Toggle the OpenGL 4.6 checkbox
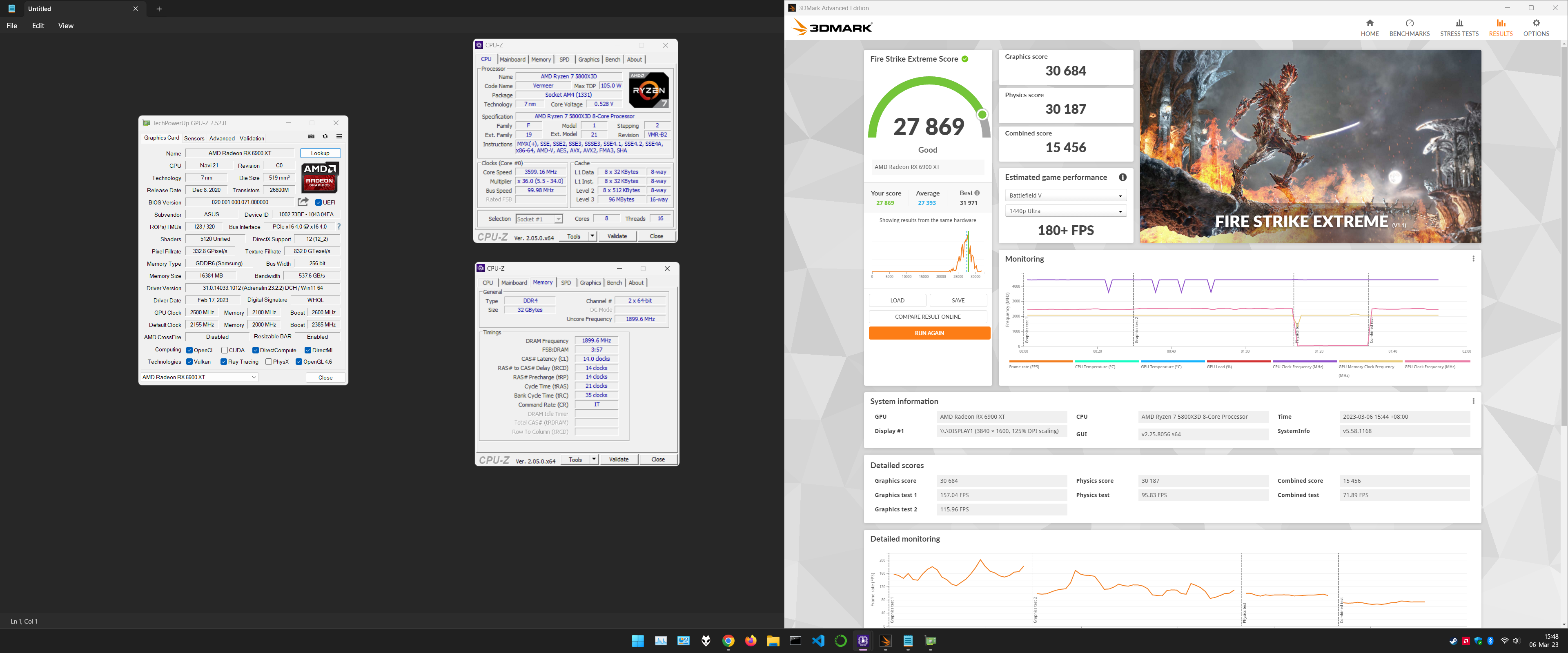 pos(299,362)
